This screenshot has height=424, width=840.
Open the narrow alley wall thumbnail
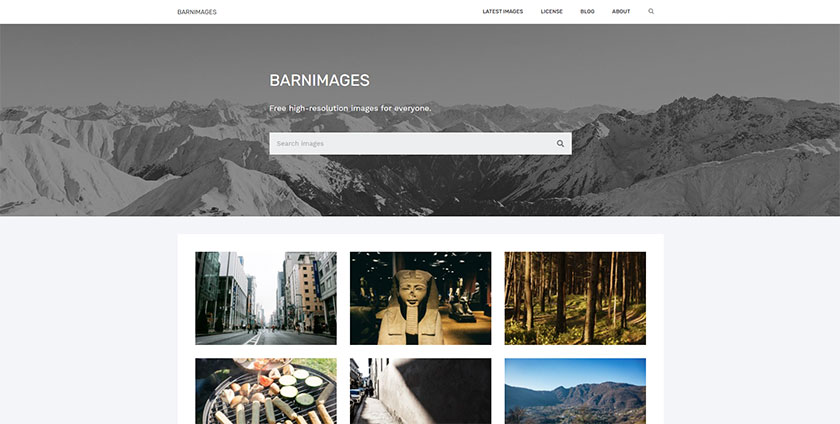click(x=421, y=391)
